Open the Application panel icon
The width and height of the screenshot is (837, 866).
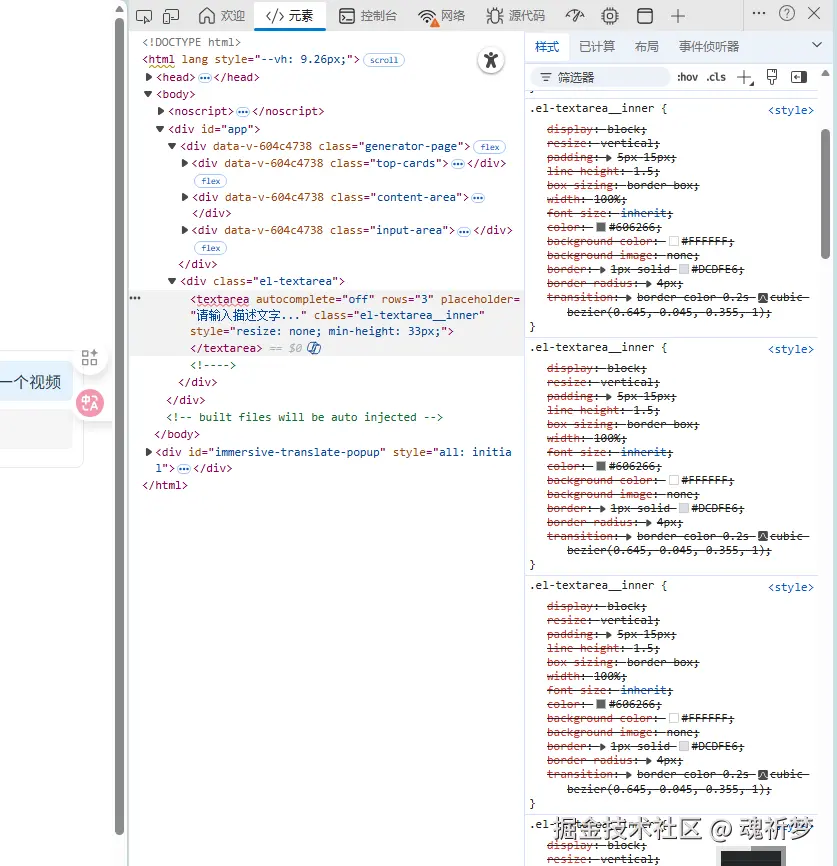coord(645,16)
